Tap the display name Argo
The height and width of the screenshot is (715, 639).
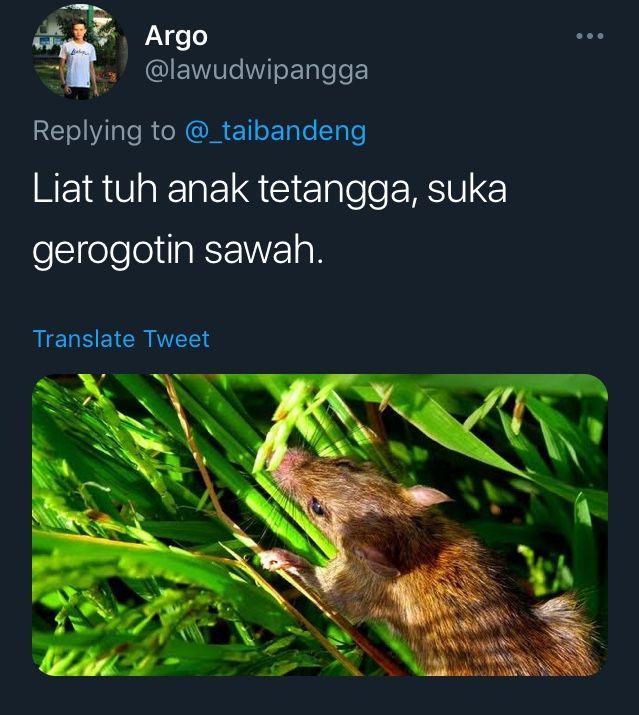coord(176,36)
